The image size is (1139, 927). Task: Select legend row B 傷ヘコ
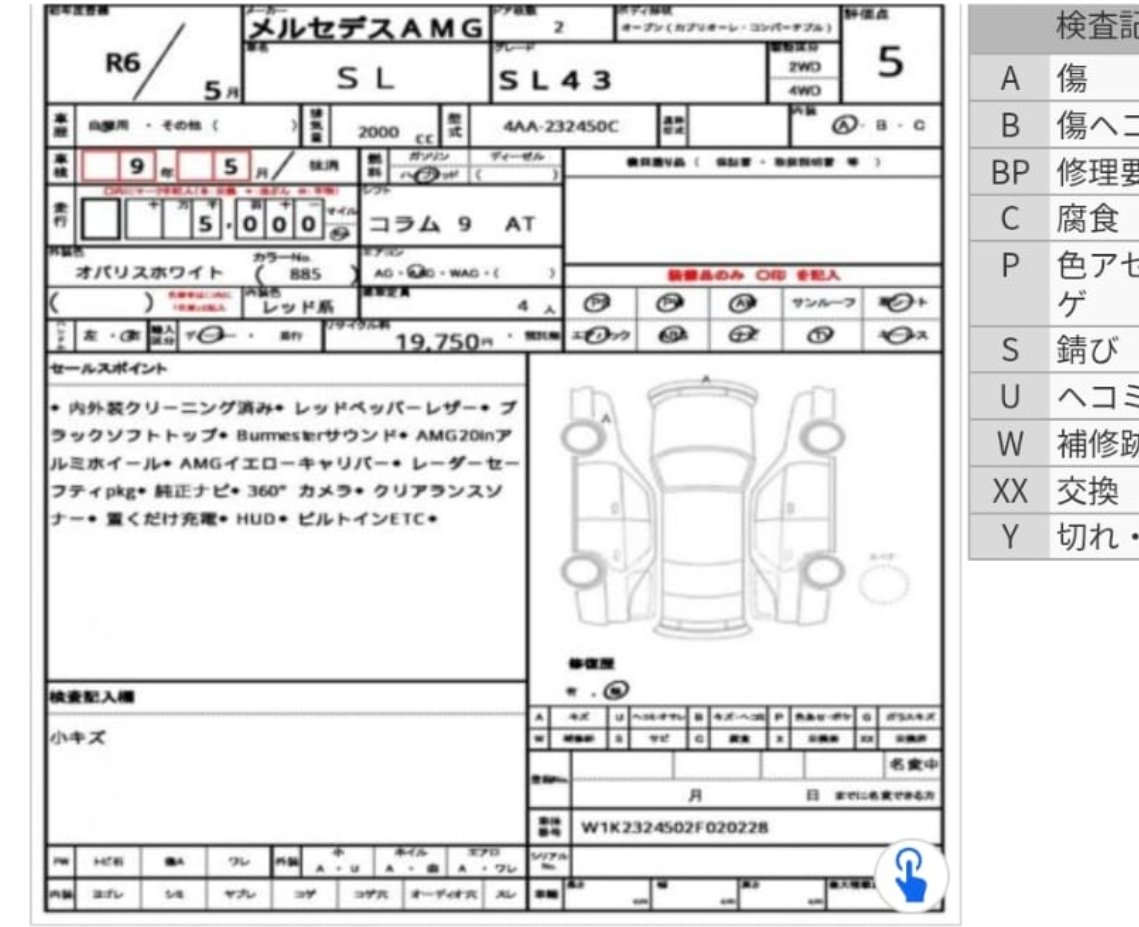tap(1054, 125)
